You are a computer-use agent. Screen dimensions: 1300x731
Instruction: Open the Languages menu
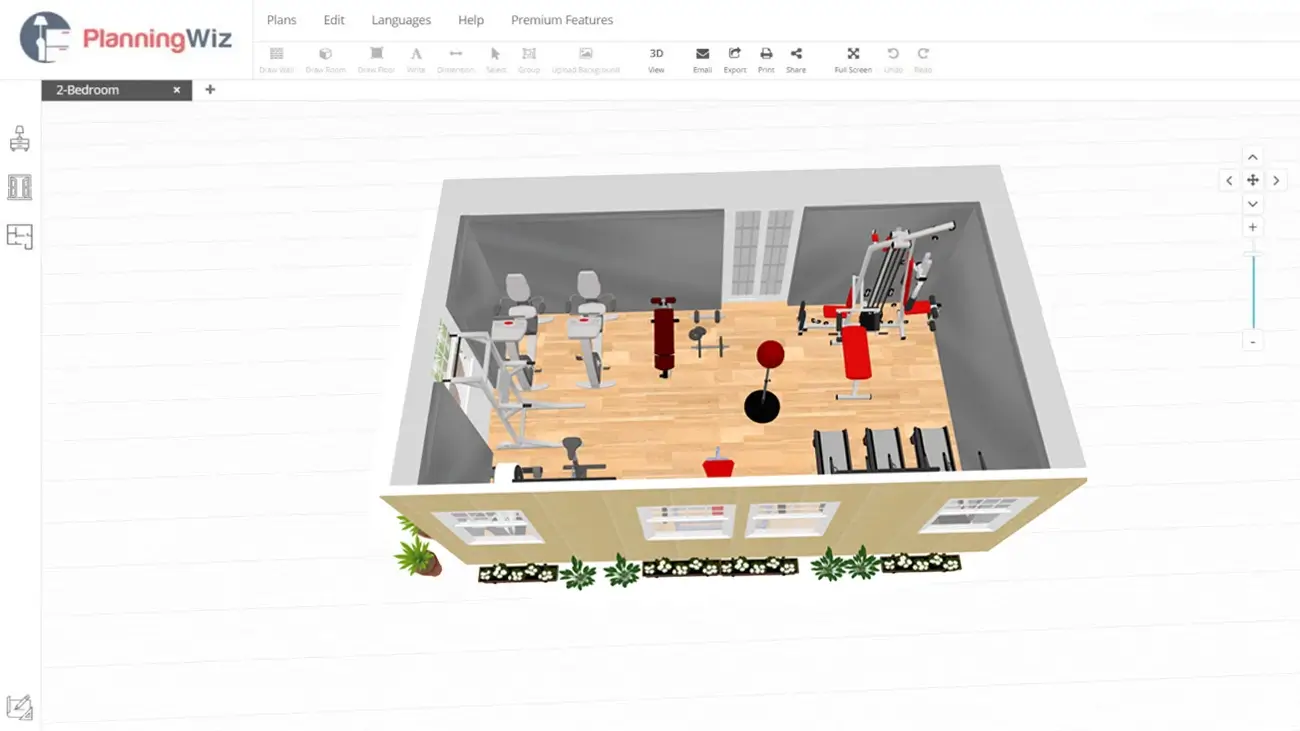(x=400, y=19)
